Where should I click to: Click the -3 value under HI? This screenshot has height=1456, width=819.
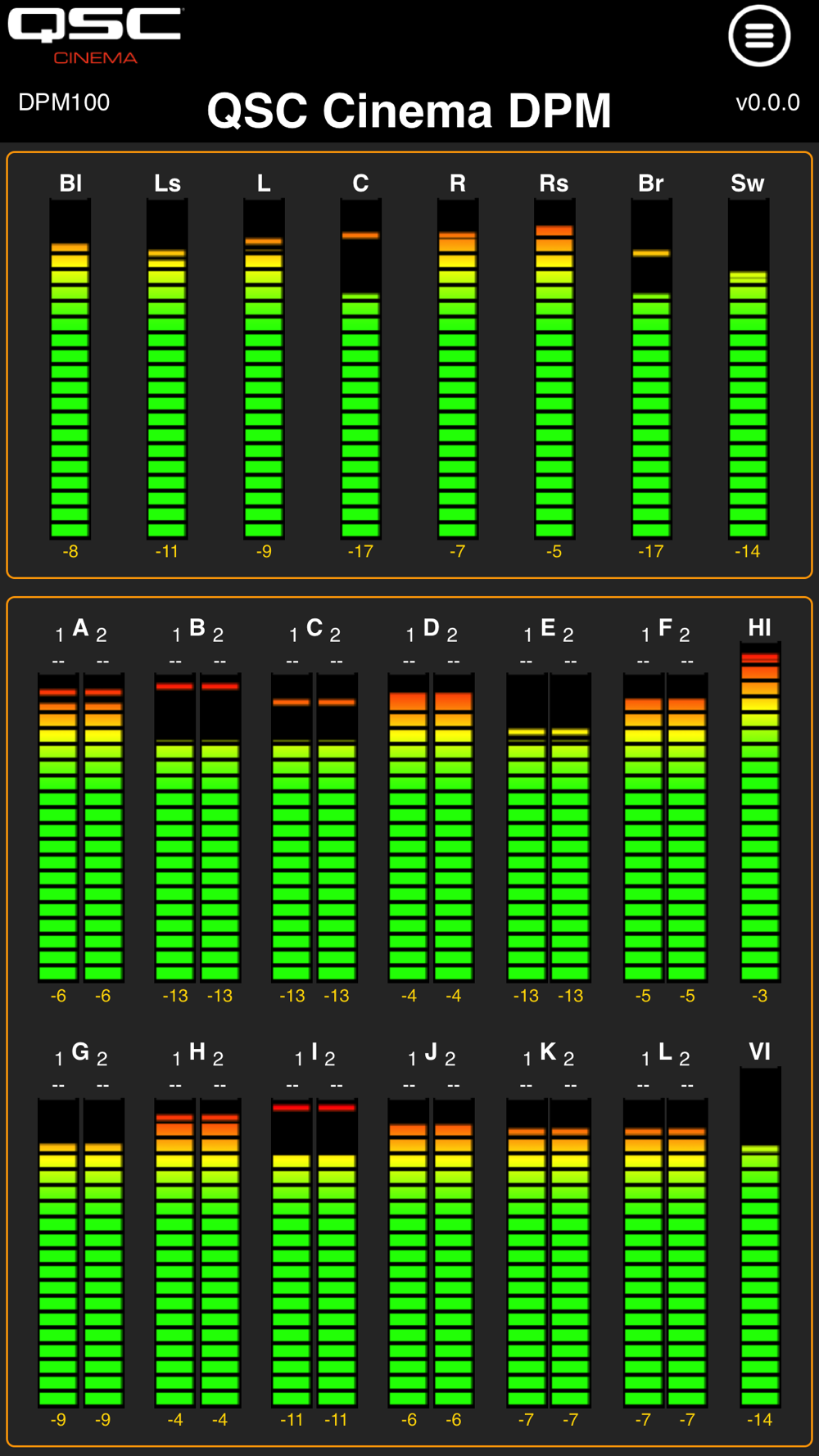[760, 997]
